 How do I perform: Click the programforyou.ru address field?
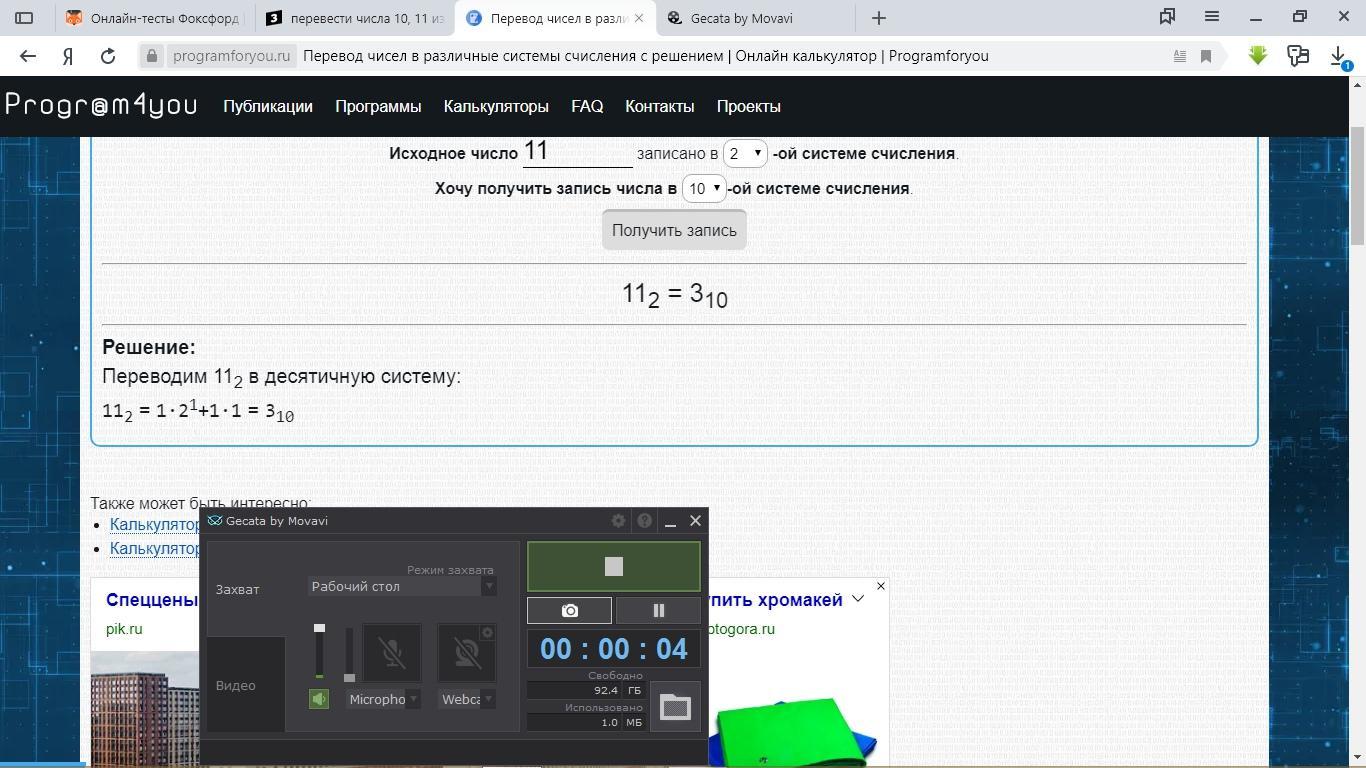point(231,56)
